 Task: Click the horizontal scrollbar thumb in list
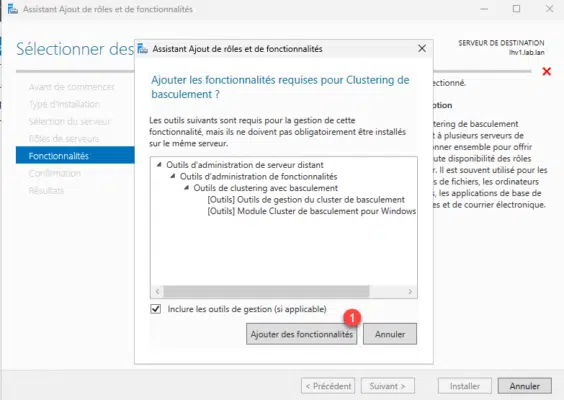tap(266, 291)
